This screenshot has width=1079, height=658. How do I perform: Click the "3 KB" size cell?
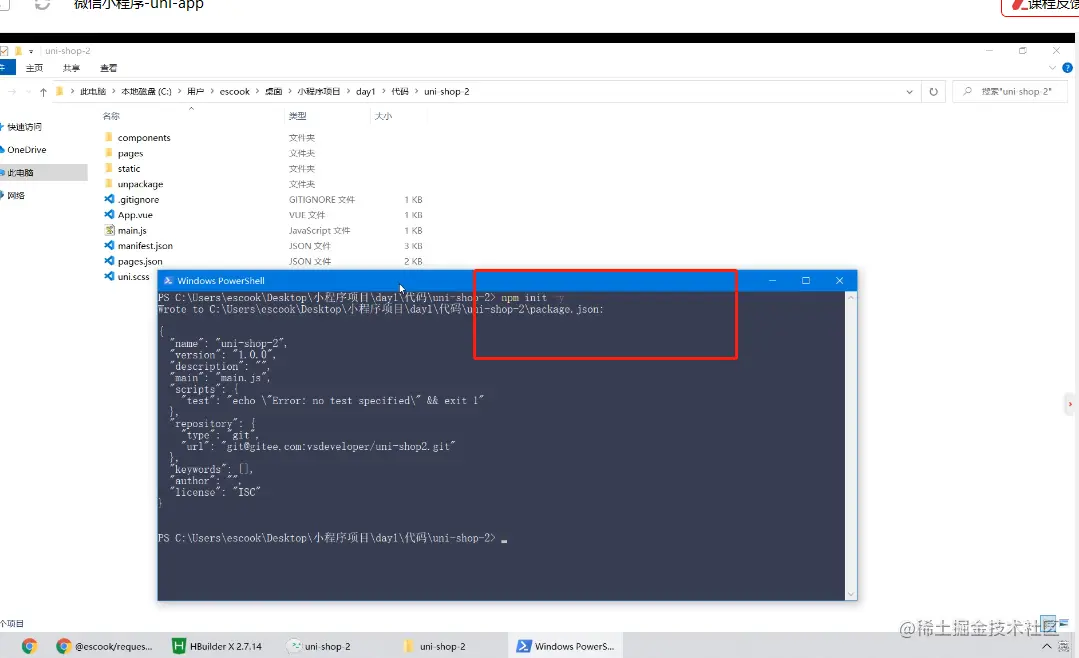[x=413, y=246]
